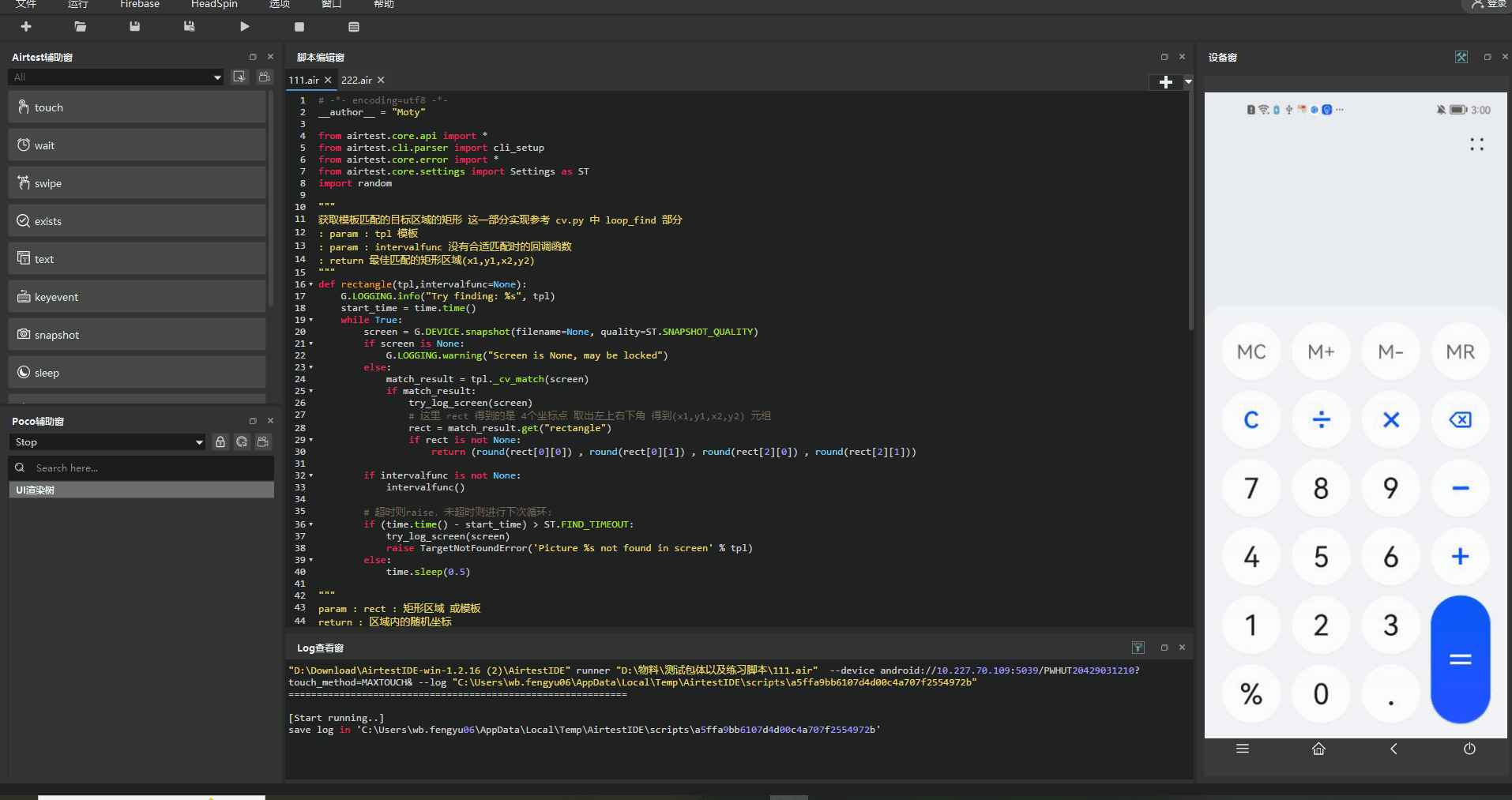This screenshot has height=800, width=1512.
Task: Tap calculator MC key on device
Action: pyautogui.click(x=1251, y=351)
